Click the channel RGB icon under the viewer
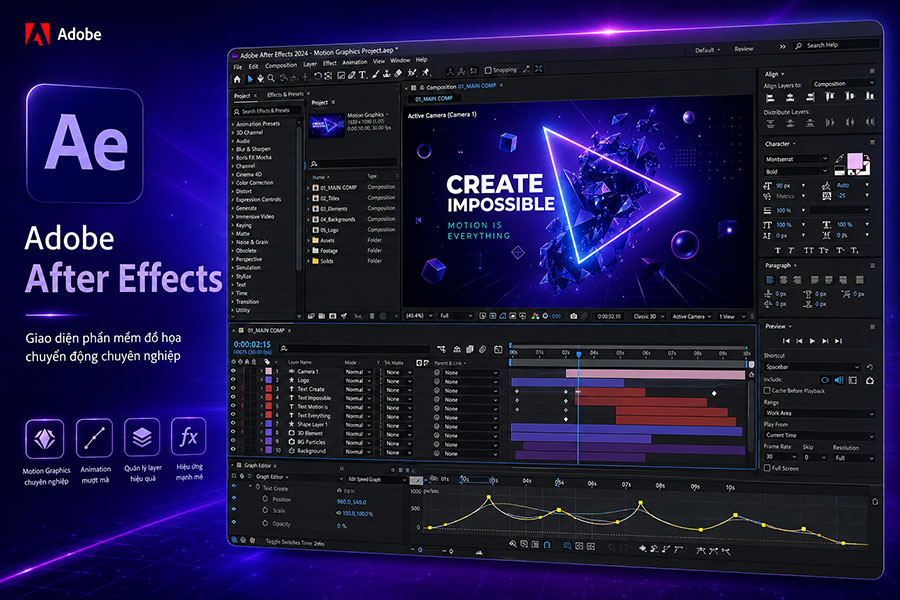This screenshot has width=900, height=600. coord(535,316)
